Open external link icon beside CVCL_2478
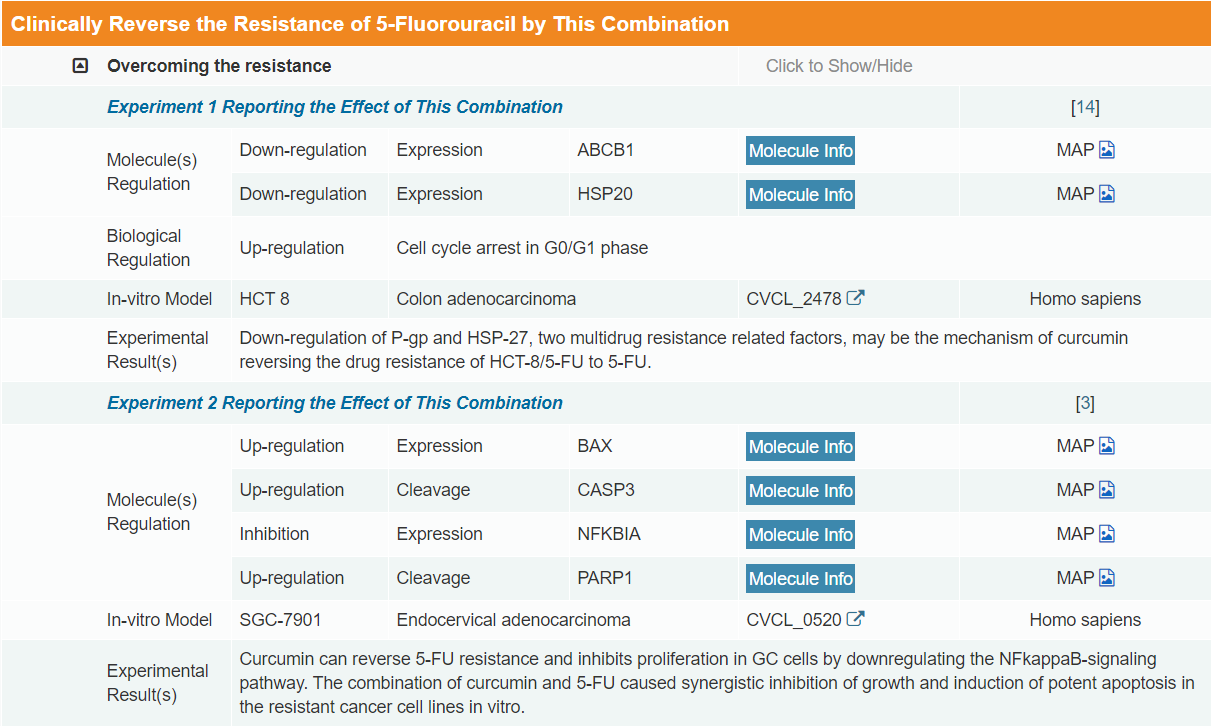The width and height of the screenshot is (1211, 726). (856, 298)
